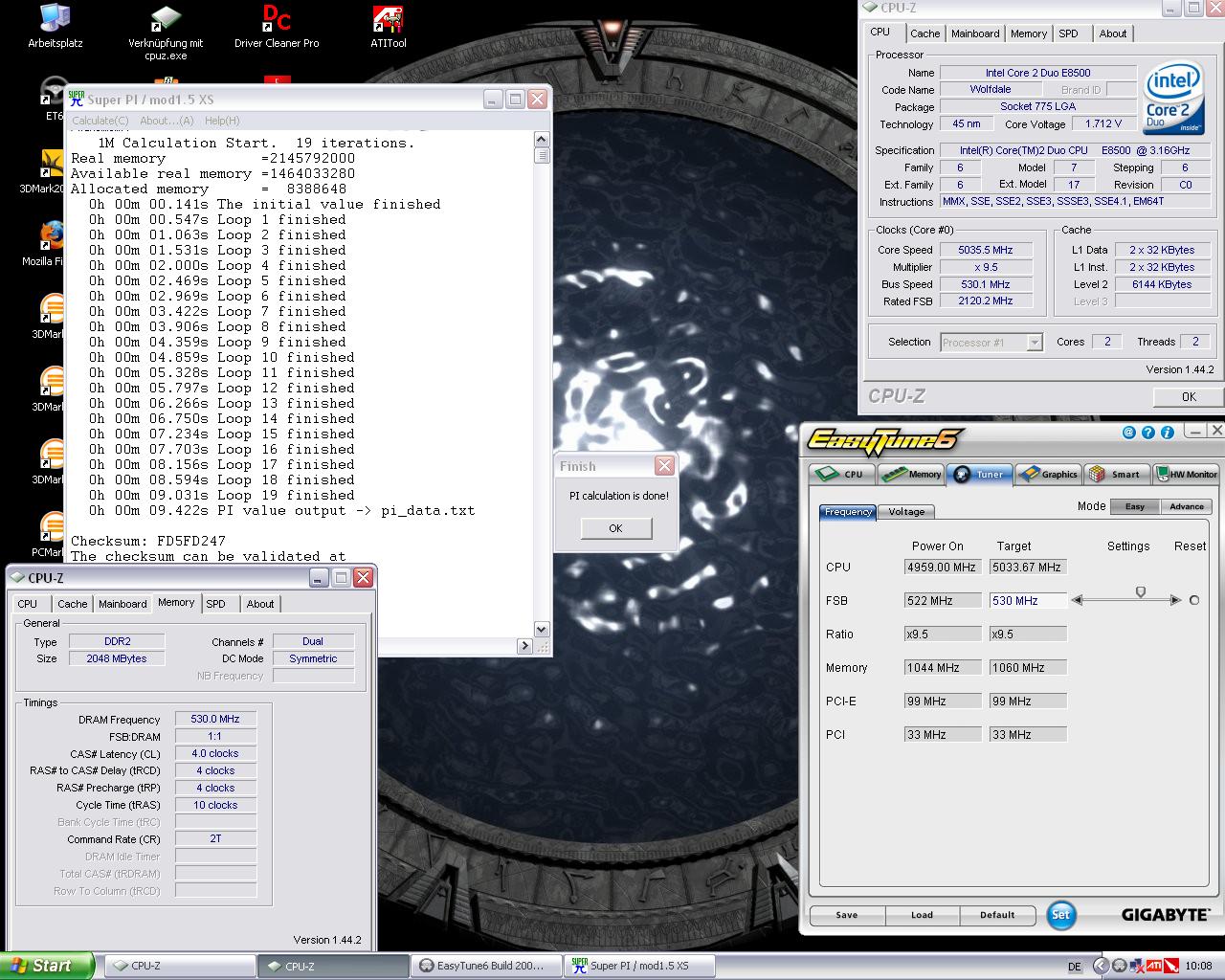Switch to Super PI taskbar button
This screenshot has height=980, width=1225.
(638, 966)
